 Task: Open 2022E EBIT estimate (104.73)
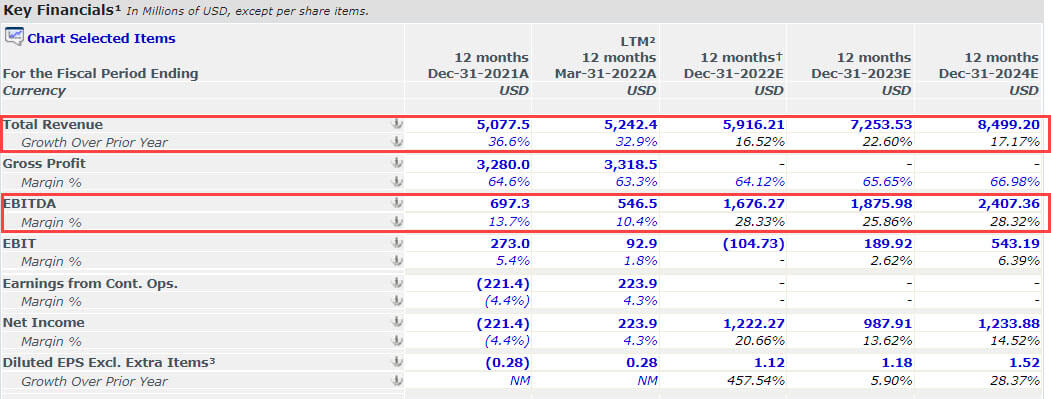click(753, 243)
